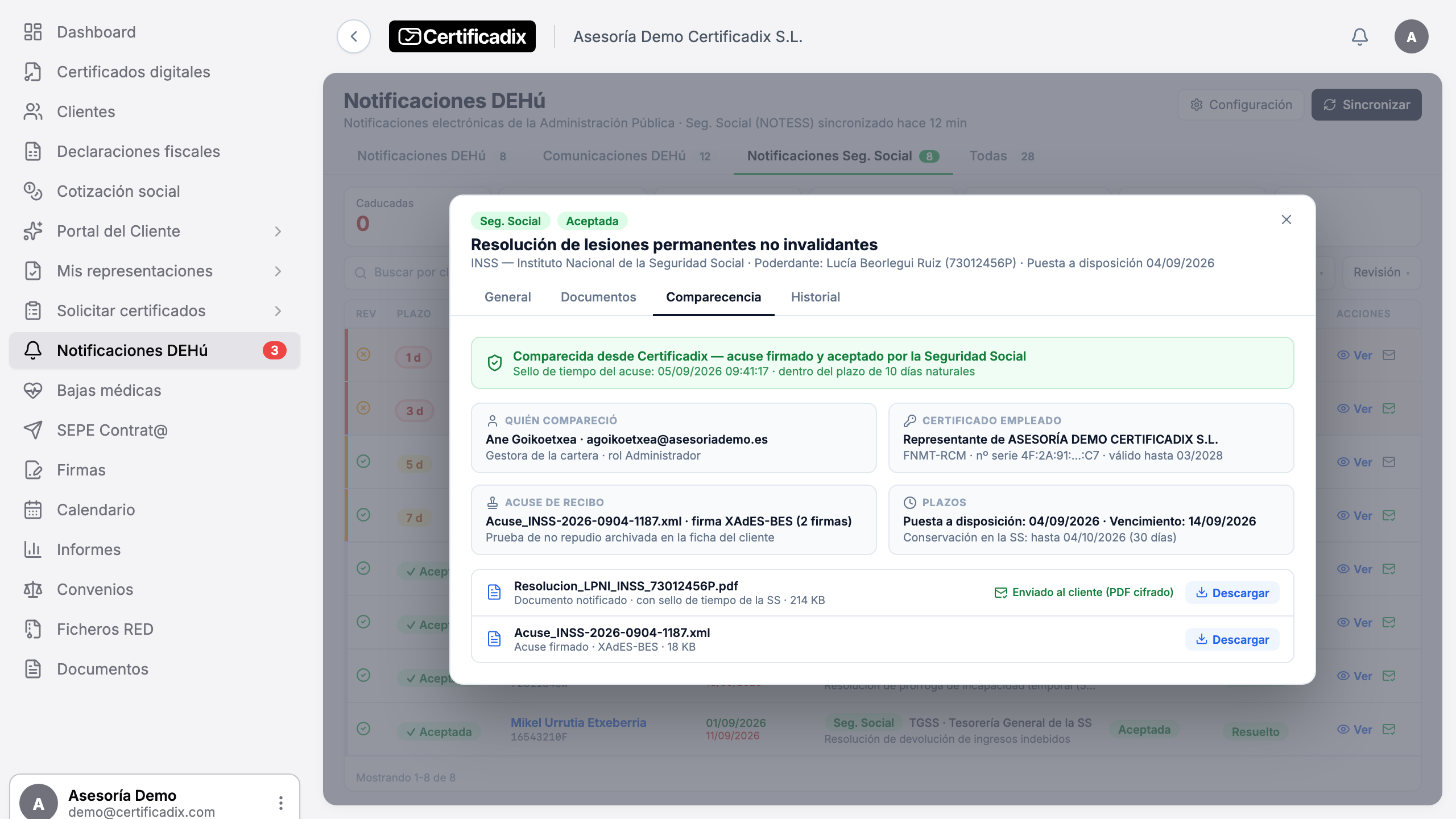
Task: Open Informes section
Action: 155,549
